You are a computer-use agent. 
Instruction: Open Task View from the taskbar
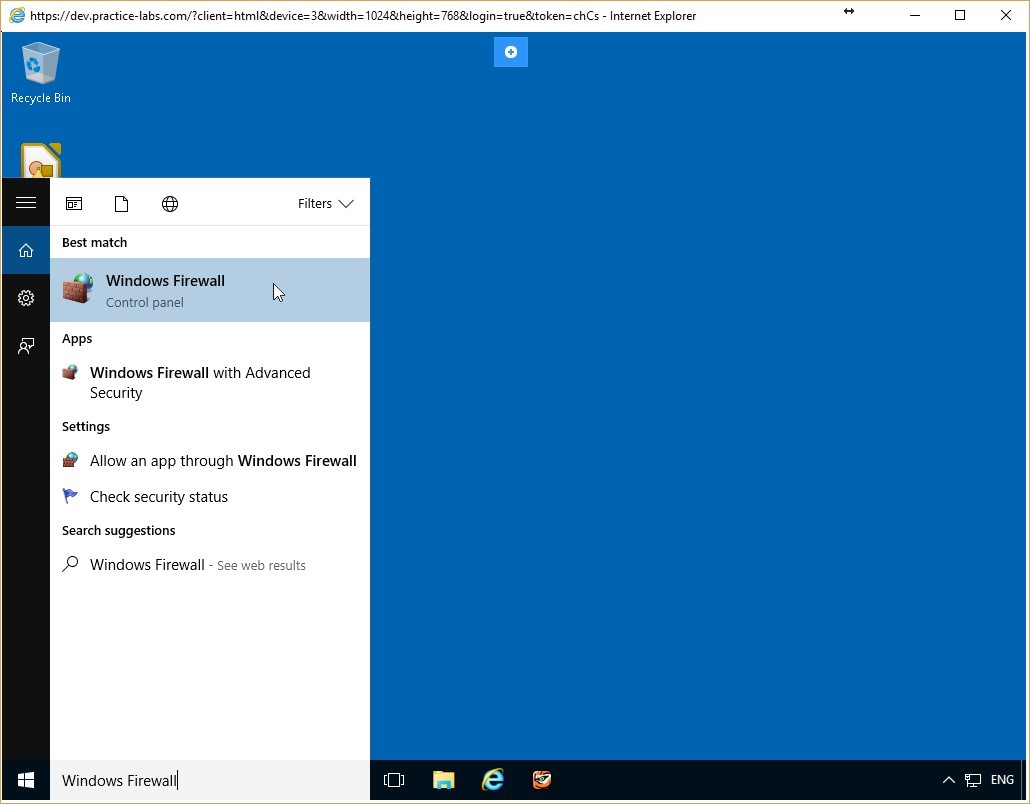394,780
